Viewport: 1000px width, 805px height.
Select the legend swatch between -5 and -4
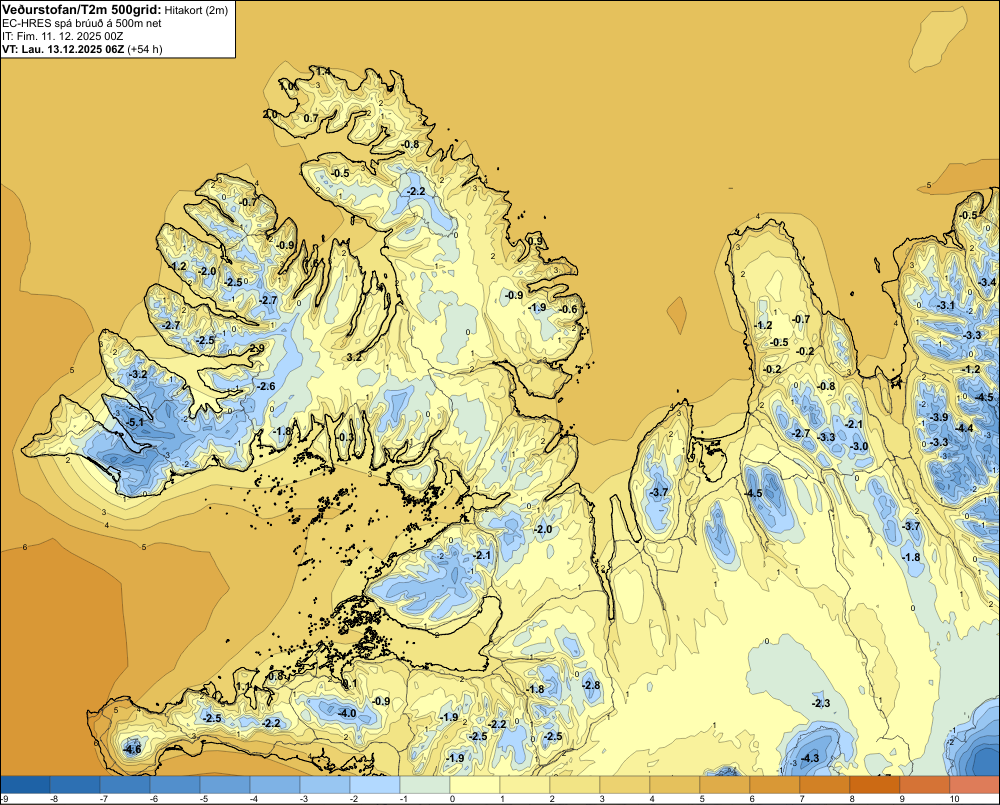[x=225, y=784]
